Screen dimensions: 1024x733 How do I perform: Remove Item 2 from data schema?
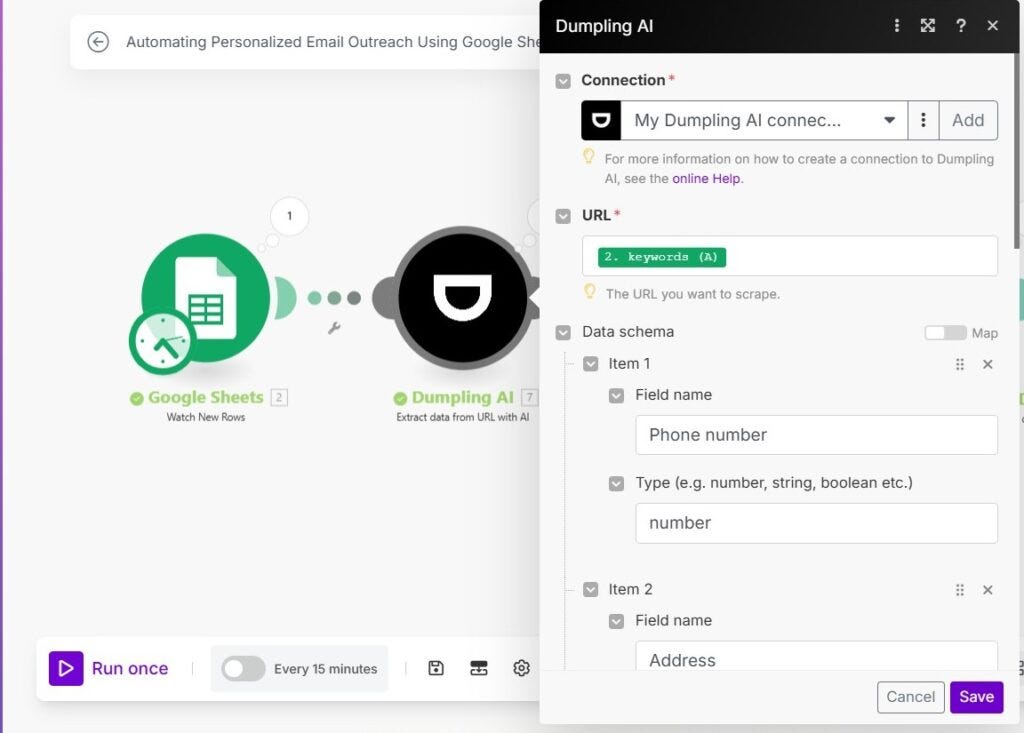(x=987, y=590)
